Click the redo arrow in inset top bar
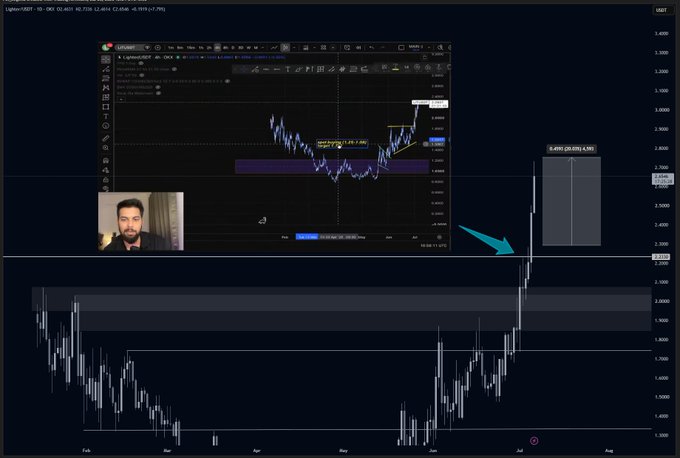The width and height of the screenshot is (680, 458). pos(382,47)
